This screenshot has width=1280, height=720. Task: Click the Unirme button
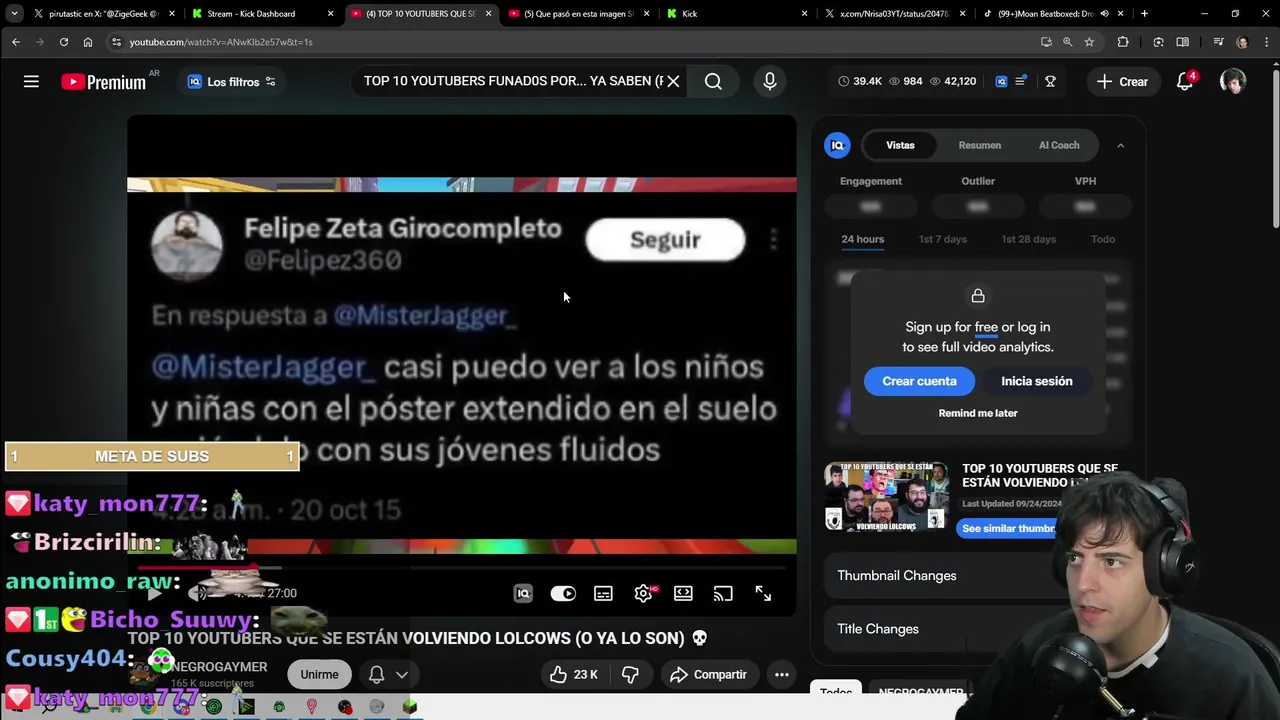pyautogui.click(x=320, y=674)
